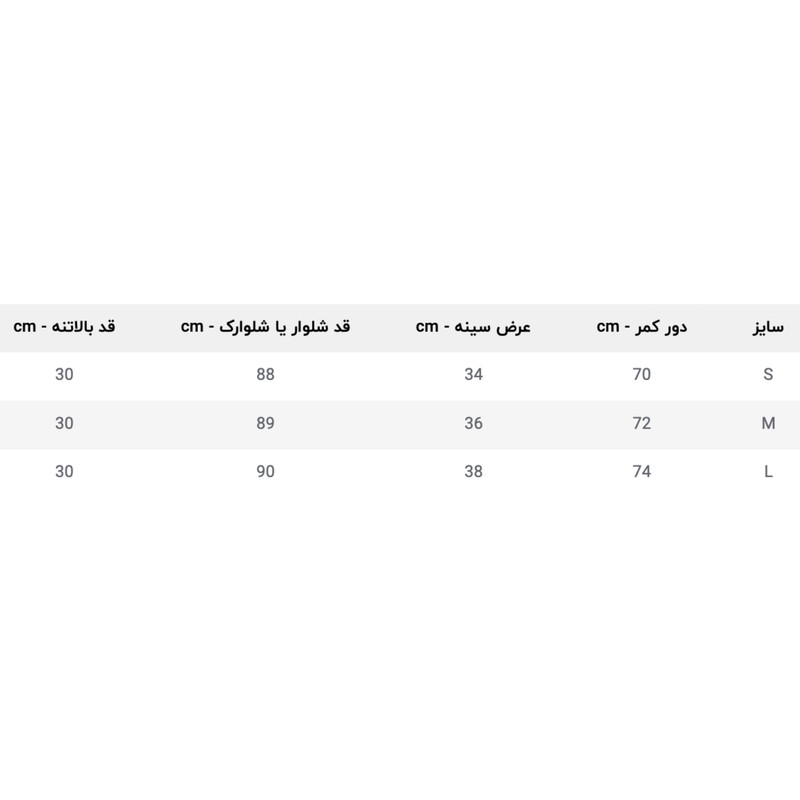Select the M size cell

[x=768, y=423]
